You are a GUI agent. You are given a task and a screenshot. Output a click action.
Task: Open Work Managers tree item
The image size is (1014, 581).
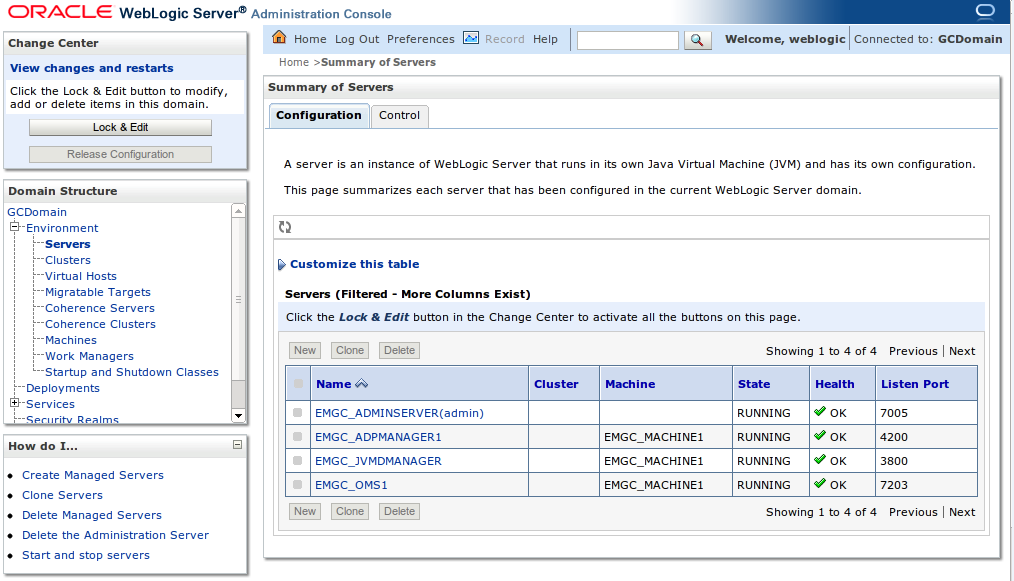click(x=89, y=356)
